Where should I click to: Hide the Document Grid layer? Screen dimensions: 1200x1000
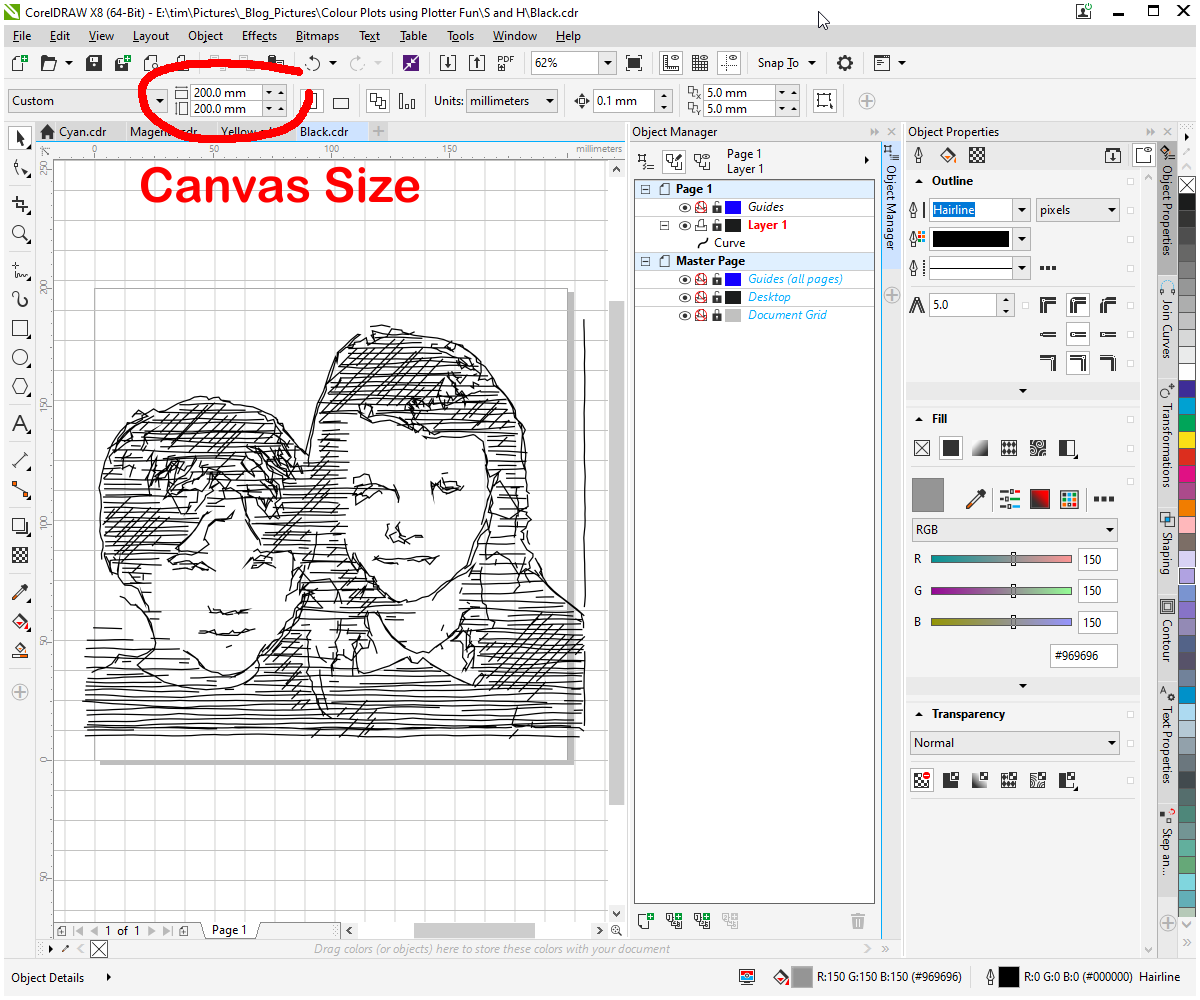(685, 314)
